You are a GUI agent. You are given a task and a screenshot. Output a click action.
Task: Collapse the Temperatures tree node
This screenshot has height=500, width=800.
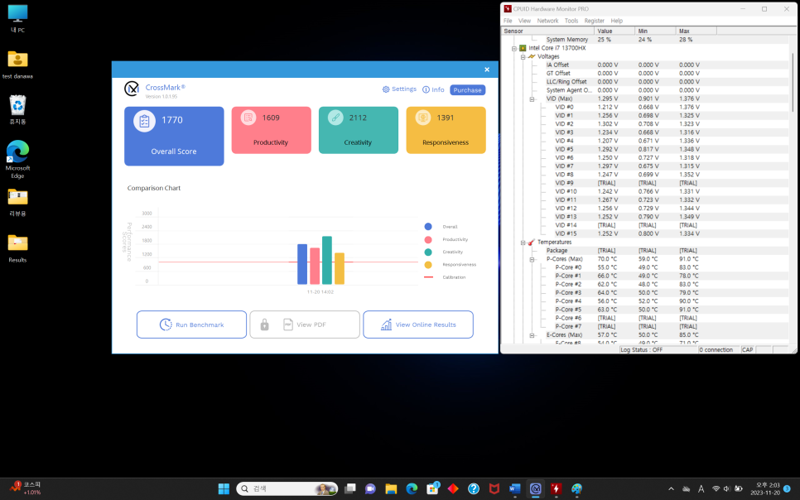(x=523, y=243)
